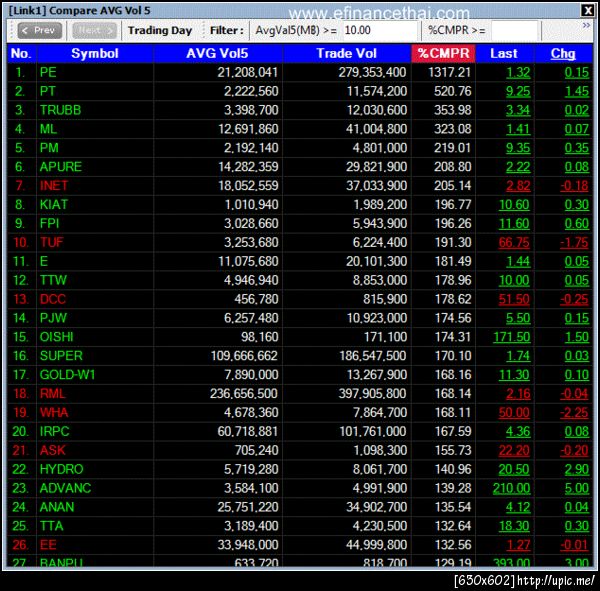
Task: Click AVG Vol5 value 109,666,662
Action: pyautogui.click(x=245, y=356)
